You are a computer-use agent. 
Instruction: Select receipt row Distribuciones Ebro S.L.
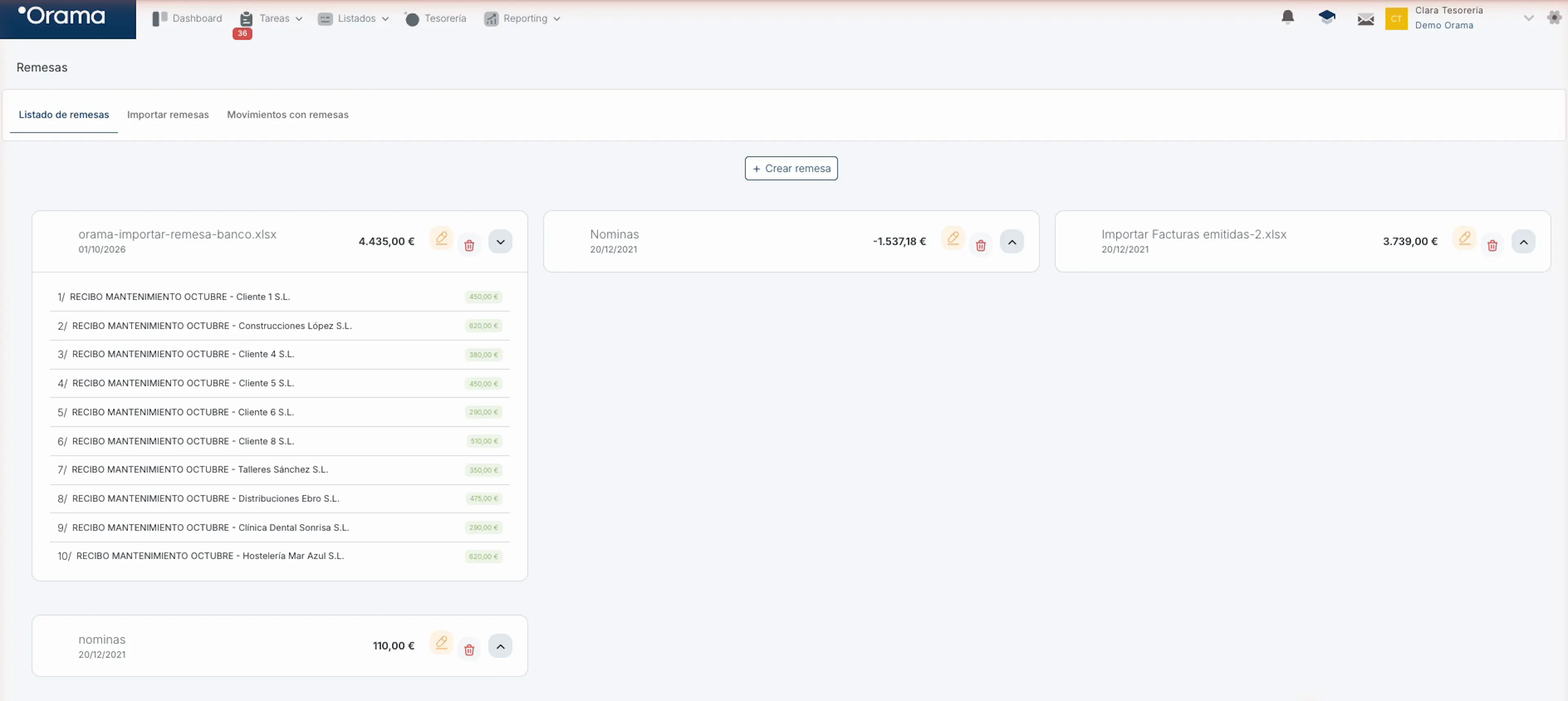(279, 498)
